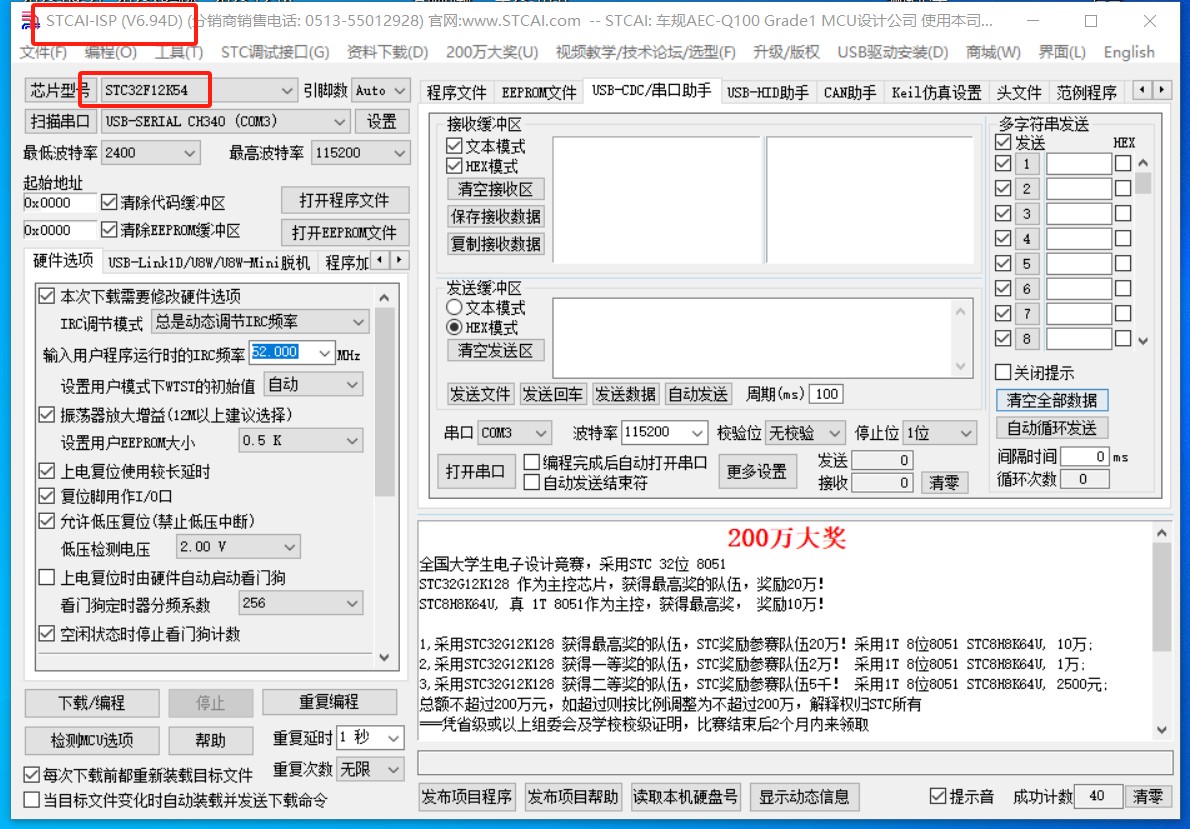Enable 编程完成后自动打开串口 checkbox
The width and height of the screenshot is (1190, 829).
click(x=532, y=462)
